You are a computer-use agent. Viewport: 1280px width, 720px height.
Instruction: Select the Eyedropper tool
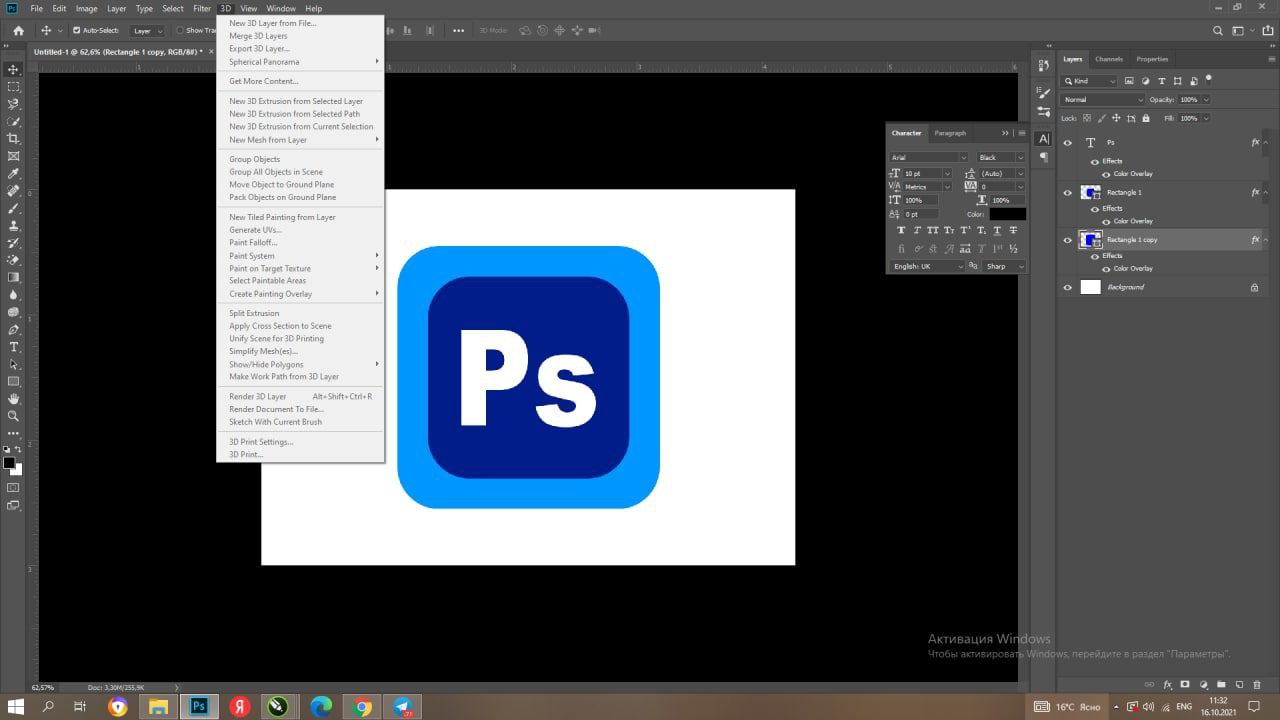(14, 173)
